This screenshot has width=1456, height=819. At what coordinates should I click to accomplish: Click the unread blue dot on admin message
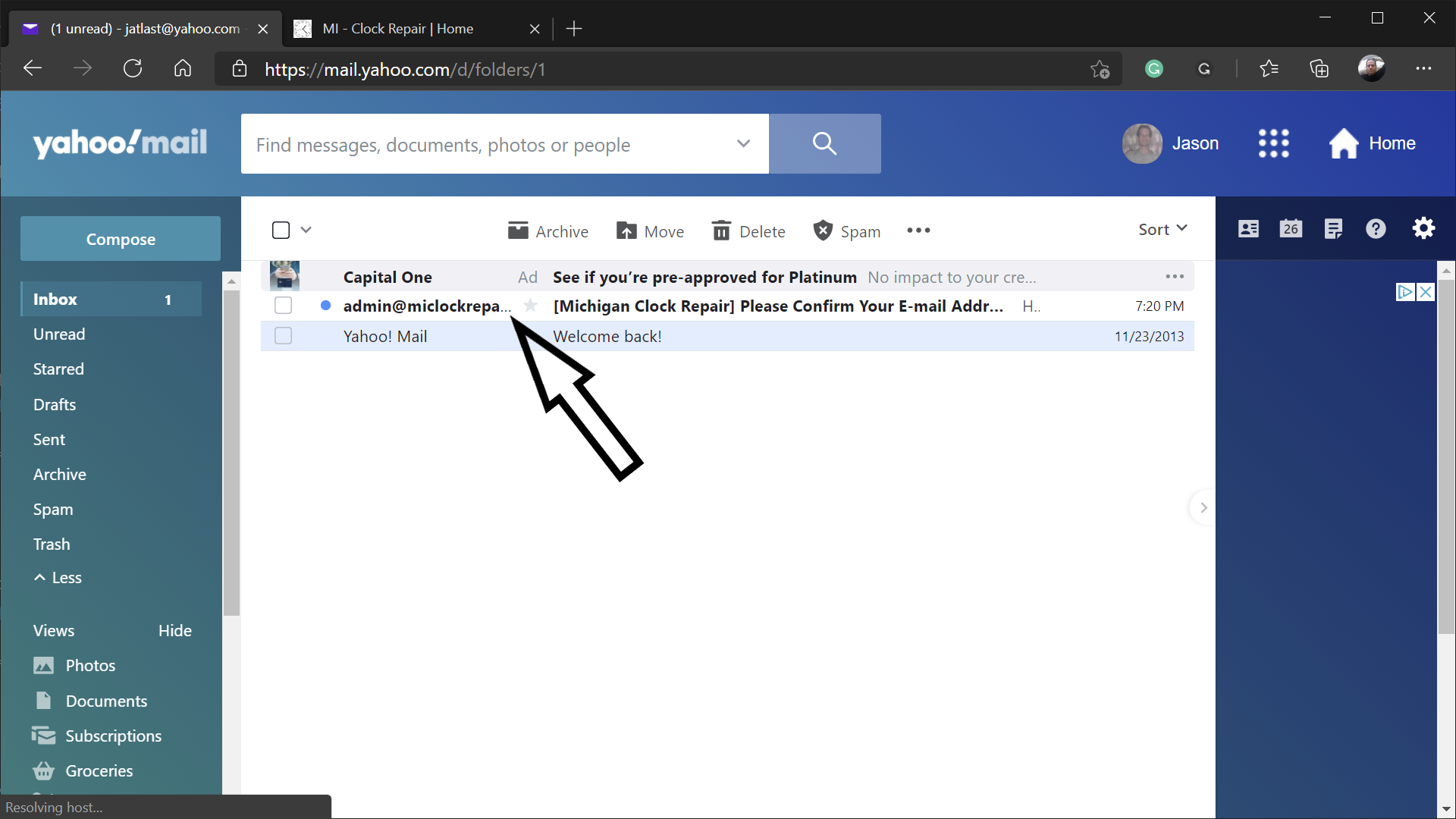pos(325,306)
